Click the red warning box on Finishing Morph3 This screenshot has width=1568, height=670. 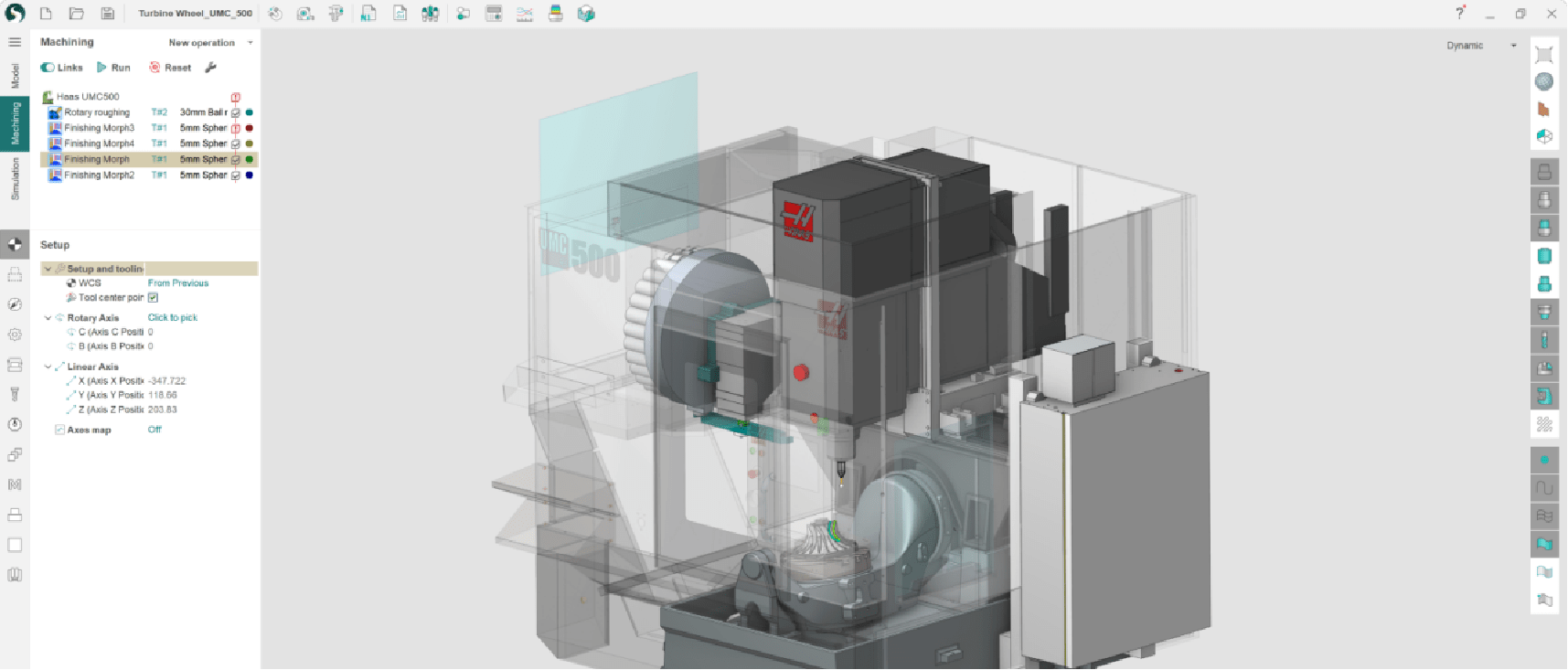(x=235, y=128)
